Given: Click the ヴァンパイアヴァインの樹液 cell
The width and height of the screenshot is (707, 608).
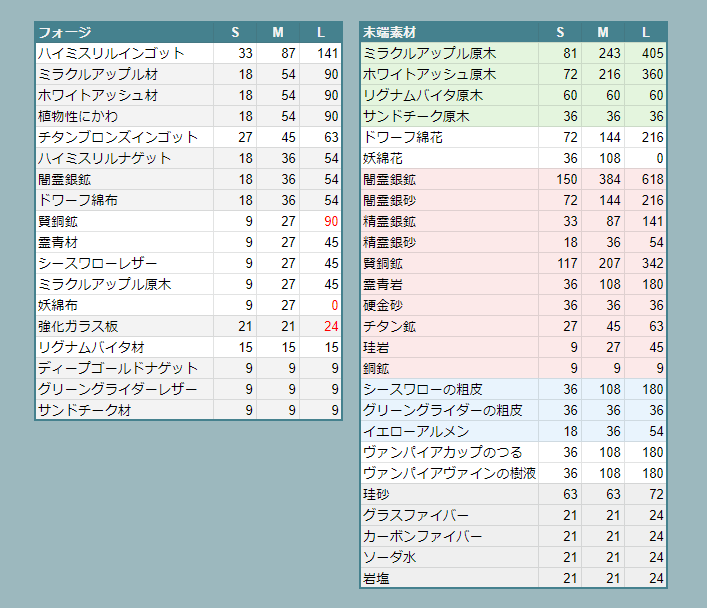Looking at the screenshot, I should (x=450, y=473).
